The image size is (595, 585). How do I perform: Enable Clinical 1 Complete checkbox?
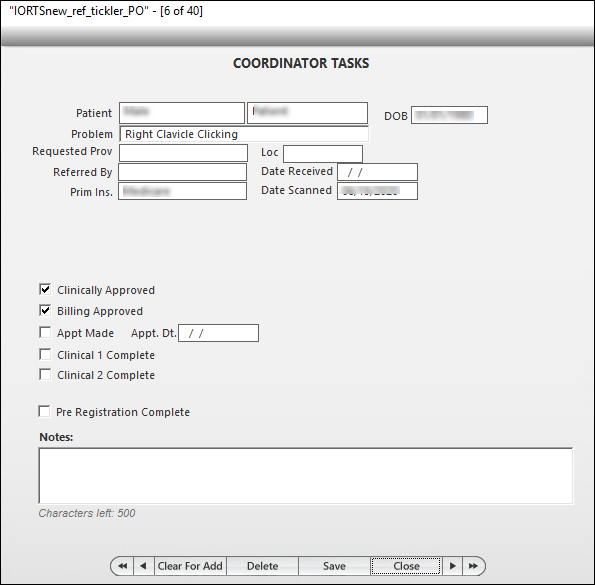point(45,355)
